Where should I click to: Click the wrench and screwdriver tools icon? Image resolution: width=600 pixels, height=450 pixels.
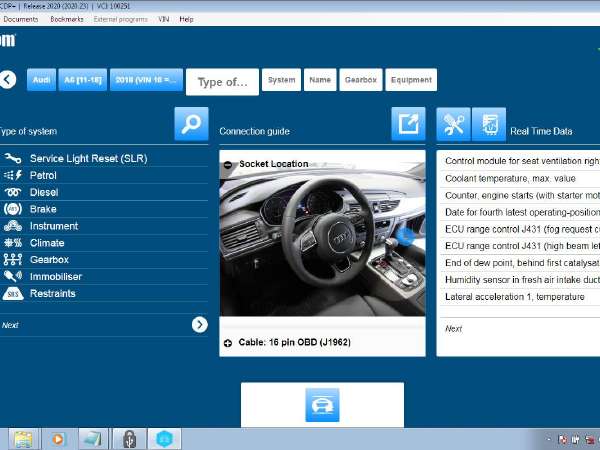[x=453, y=124]
